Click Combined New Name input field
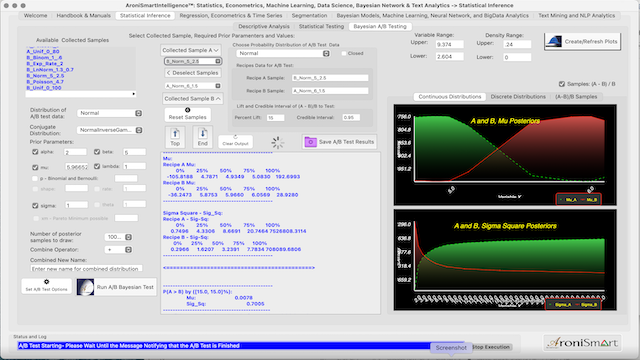The width and height of the screenshot is (640, 360). (86, 269)
